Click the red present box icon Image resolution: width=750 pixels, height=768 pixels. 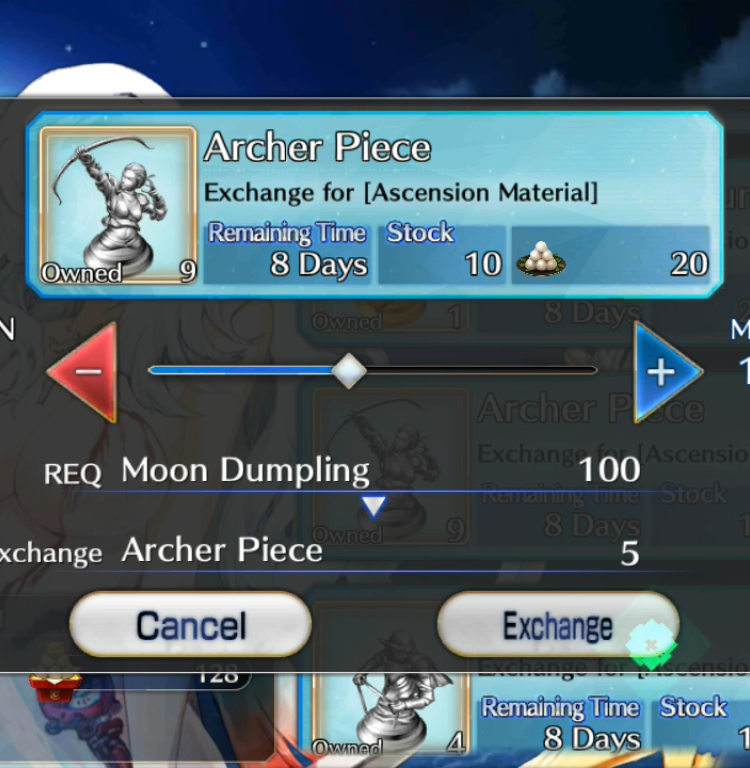pyautogui.click(x=54, y=687)
